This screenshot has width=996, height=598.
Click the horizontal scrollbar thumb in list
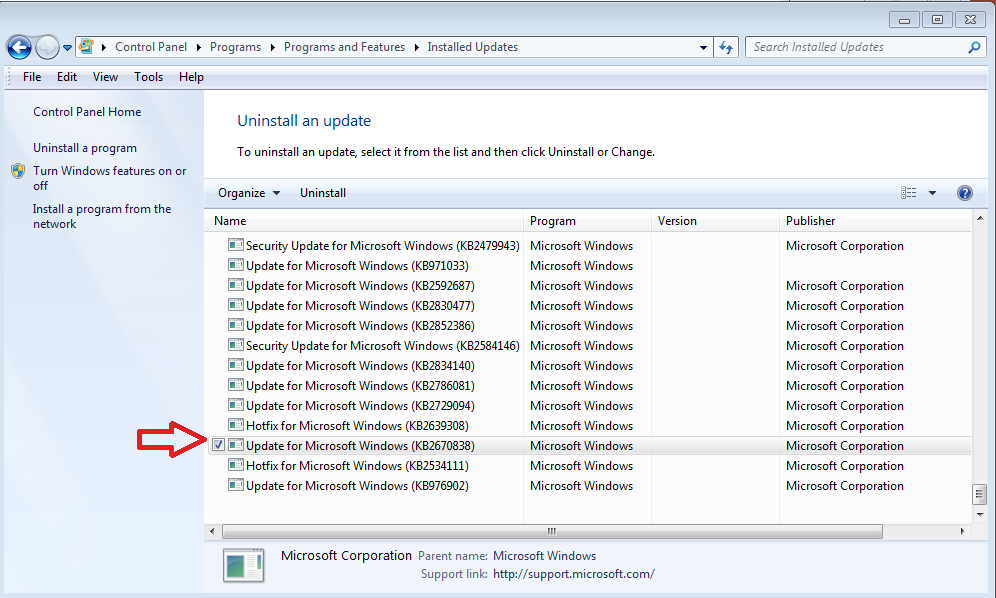(x=551, y=532)
